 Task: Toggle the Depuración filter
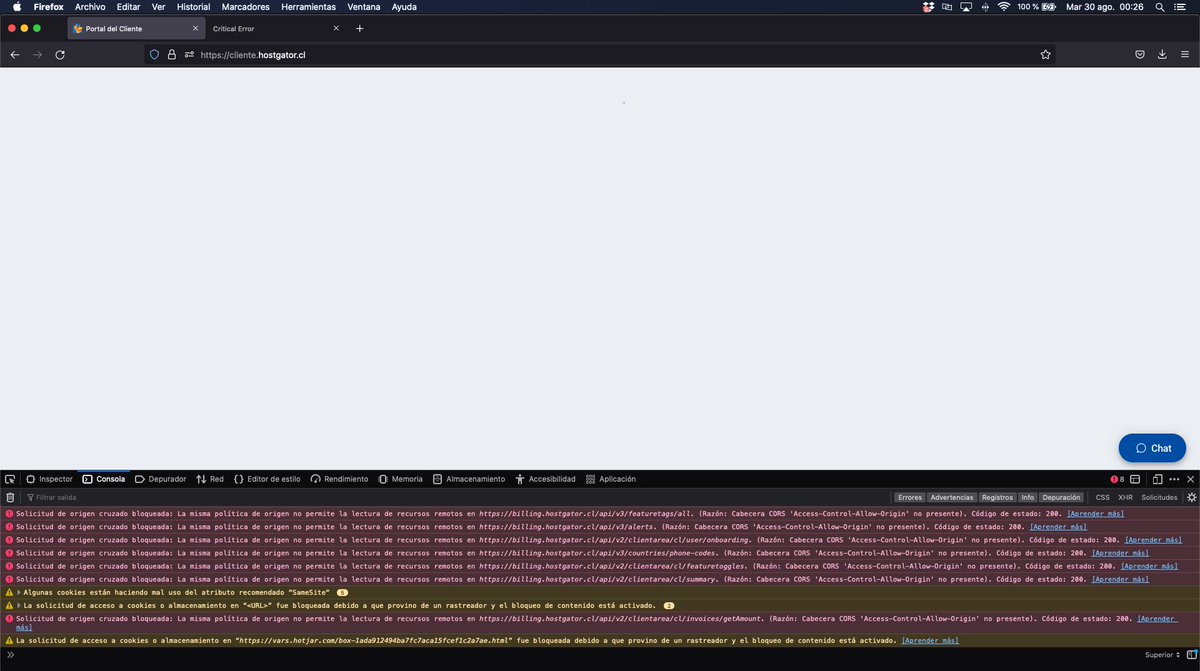pyautogui.click(x=1061, y=497)
